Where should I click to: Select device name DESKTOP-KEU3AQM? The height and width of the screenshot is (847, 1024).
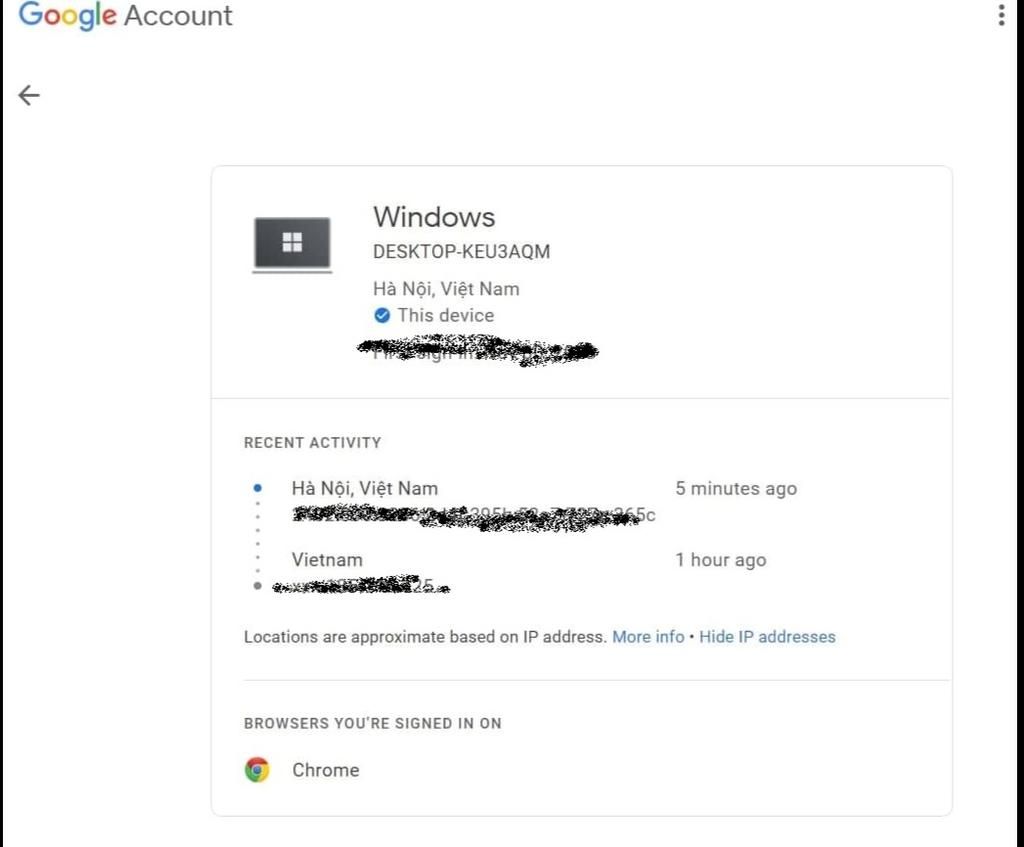pos(462,251)
